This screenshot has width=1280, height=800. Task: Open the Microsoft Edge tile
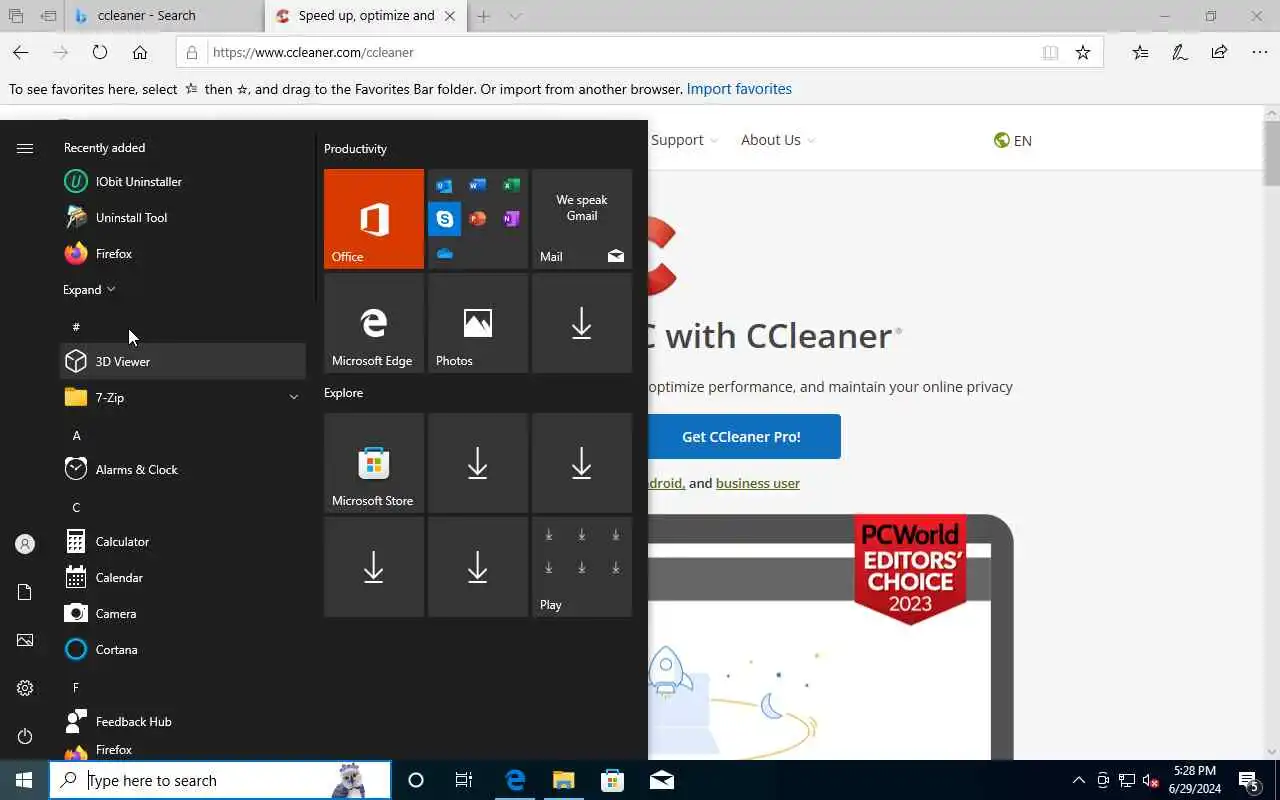[374, 323]
